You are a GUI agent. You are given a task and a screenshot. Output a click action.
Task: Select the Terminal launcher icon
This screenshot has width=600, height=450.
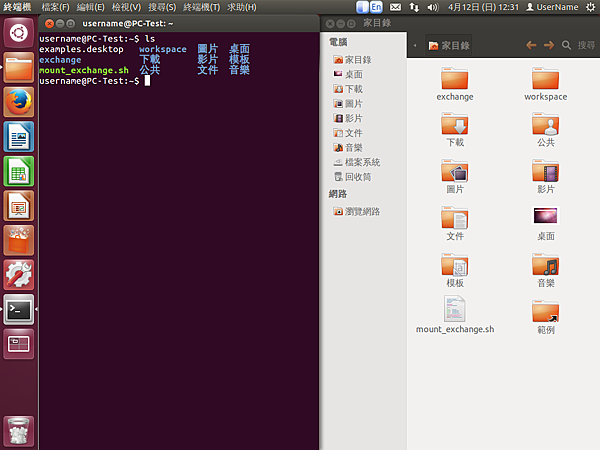(x=18, y=309)
